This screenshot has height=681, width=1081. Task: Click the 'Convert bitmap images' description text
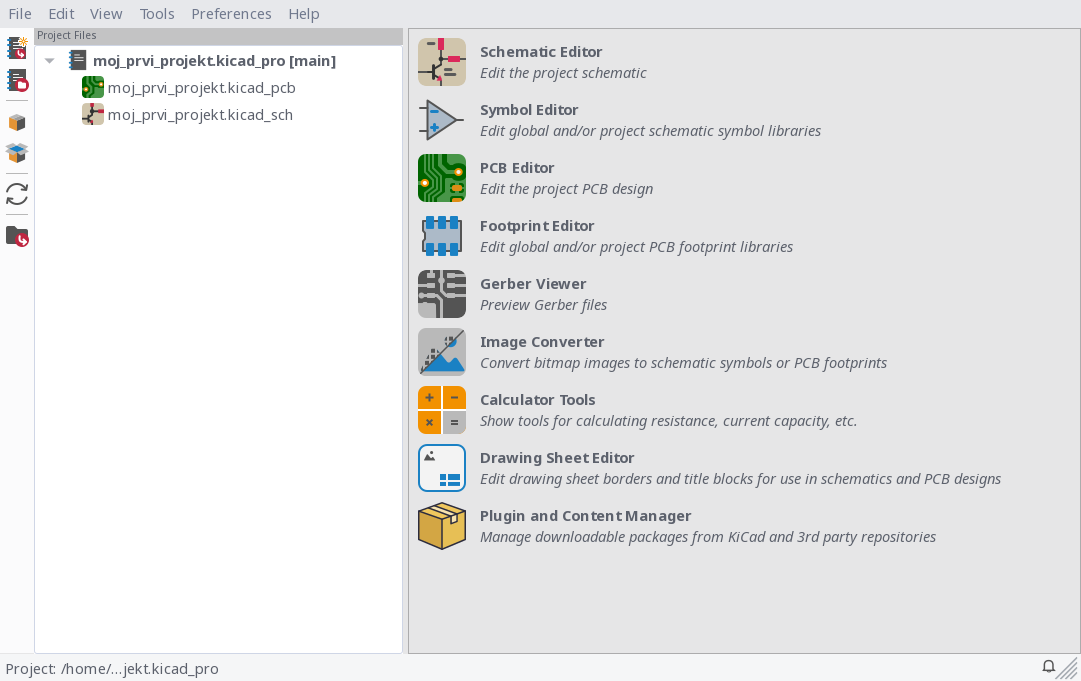(x=683, y=363)
